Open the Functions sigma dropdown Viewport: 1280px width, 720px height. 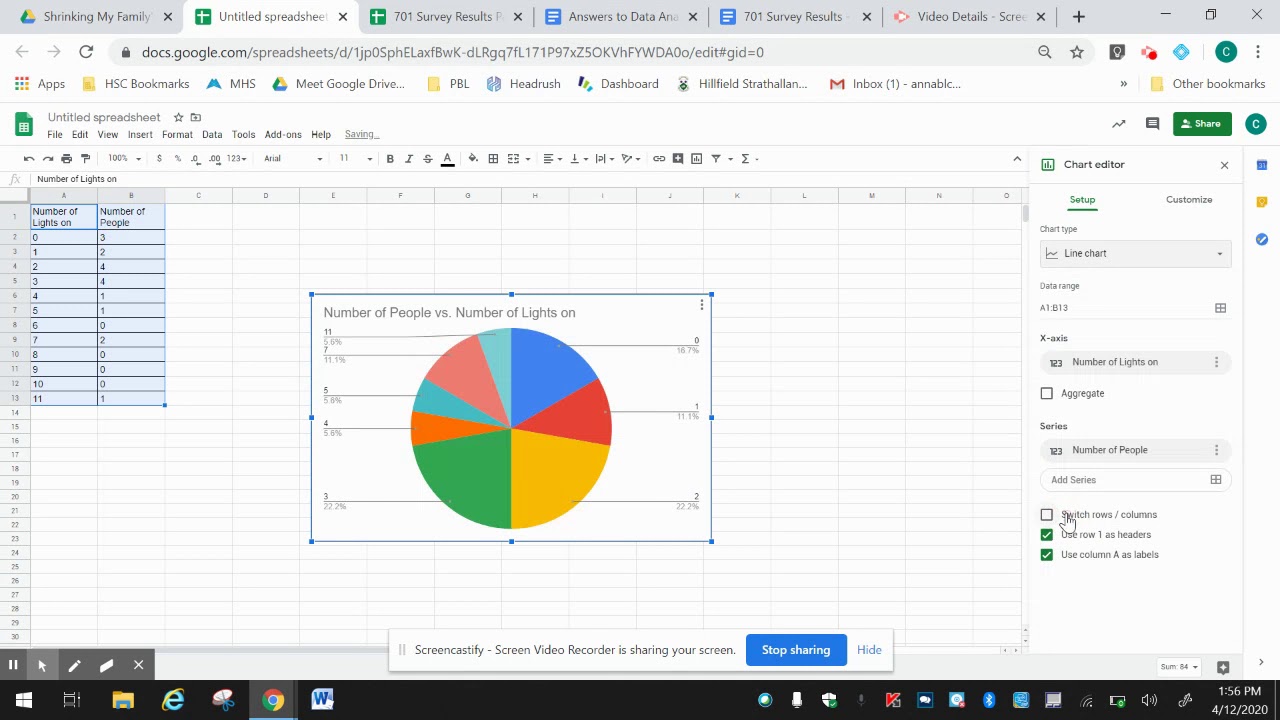click(749, 158)
